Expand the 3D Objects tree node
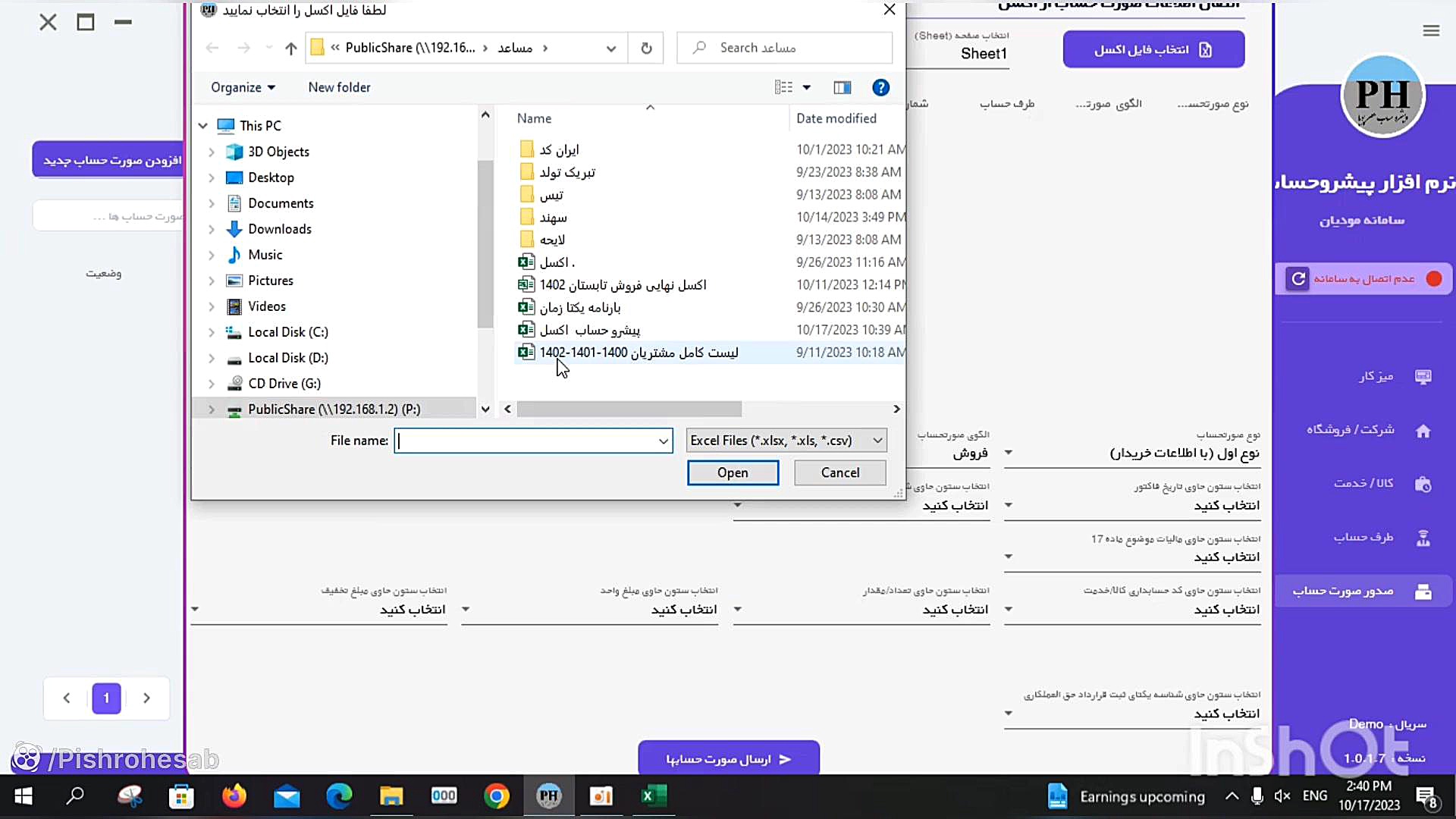Viewport: 1456px width, 819px height. pos(212,152)
